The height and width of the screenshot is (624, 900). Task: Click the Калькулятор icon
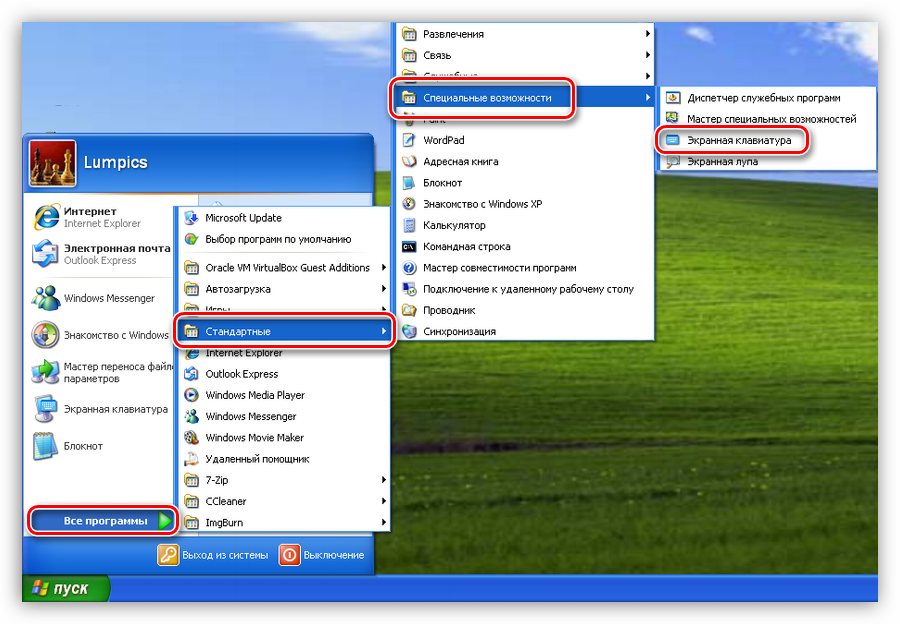coord(409,225)
